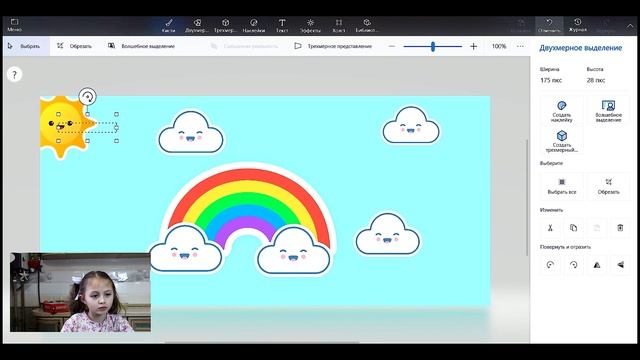This screenshot has height=360, width=640.
Task: Click the question mark help button
Action: (14, 74)
